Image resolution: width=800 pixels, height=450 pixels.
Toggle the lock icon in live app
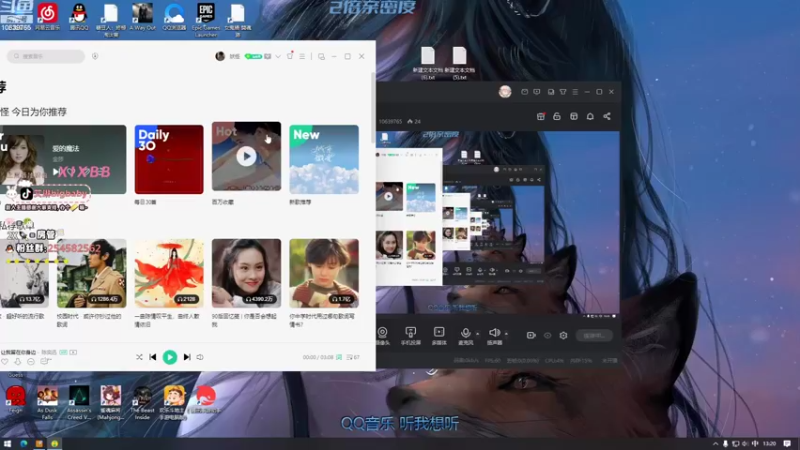point(557,116)
